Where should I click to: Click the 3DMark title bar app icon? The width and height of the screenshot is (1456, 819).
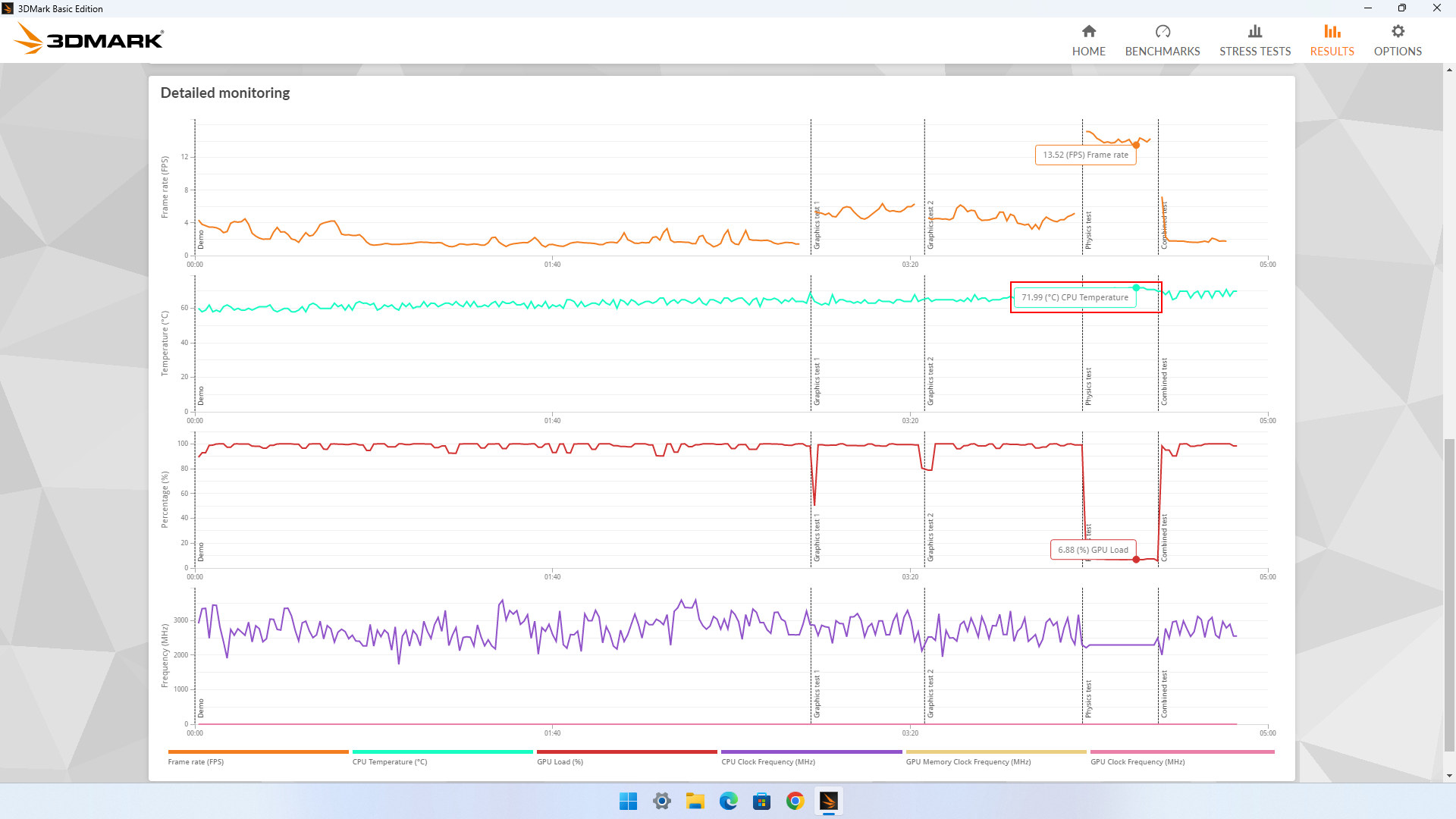pos(8,8)
